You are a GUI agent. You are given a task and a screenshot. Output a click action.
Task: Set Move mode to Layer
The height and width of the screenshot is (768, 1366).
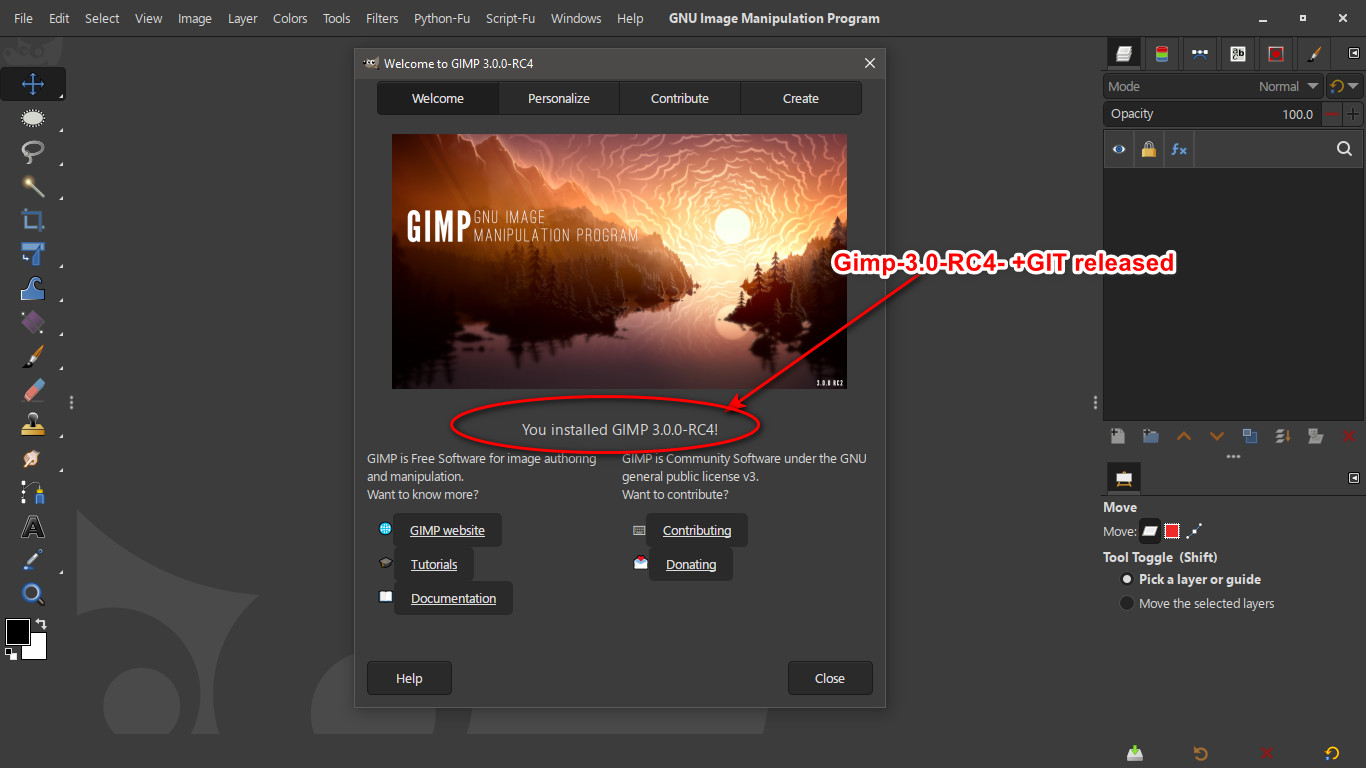1150,531
